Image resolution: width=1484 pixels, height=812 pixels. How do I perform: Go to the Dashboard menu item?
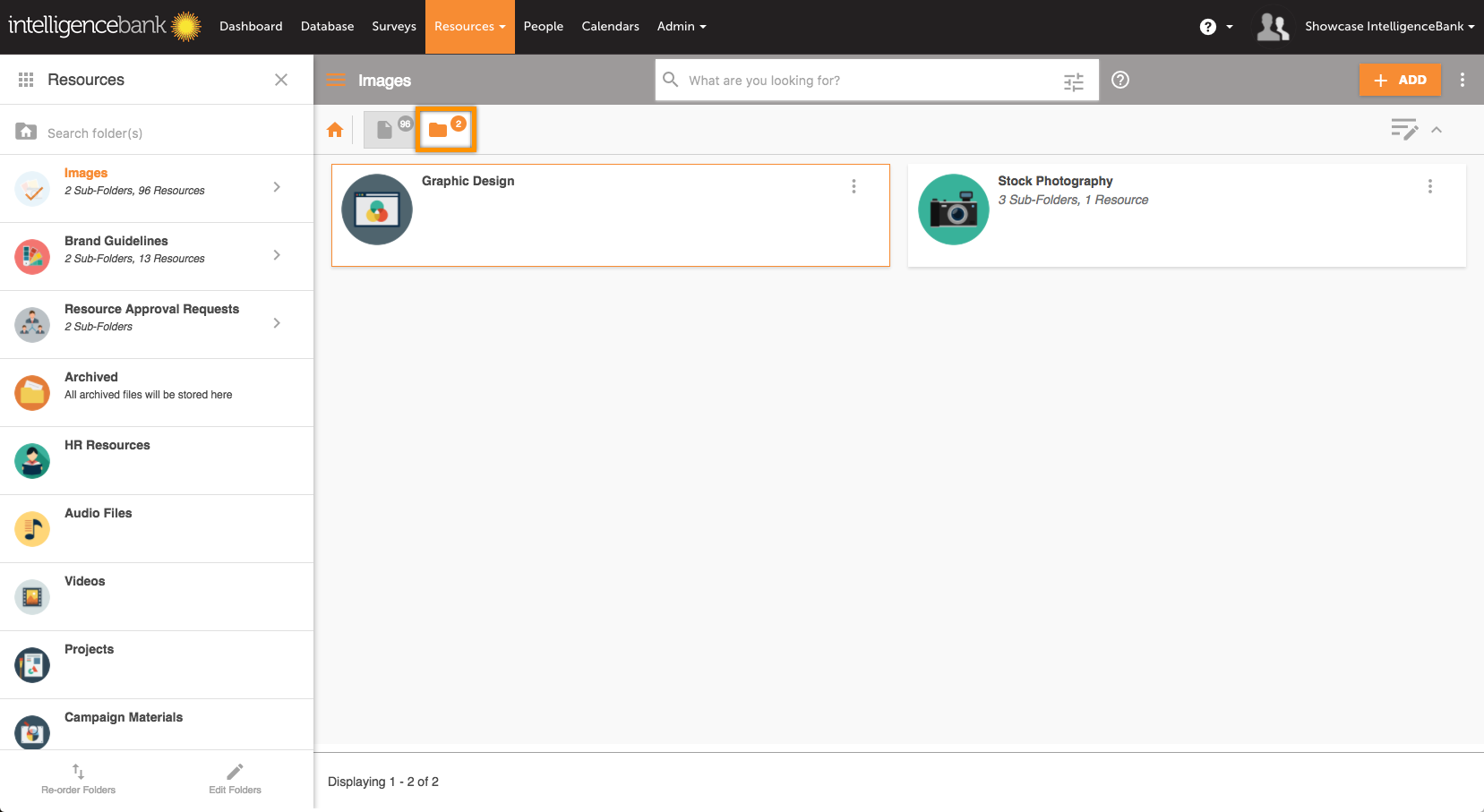tap(251, 27)
